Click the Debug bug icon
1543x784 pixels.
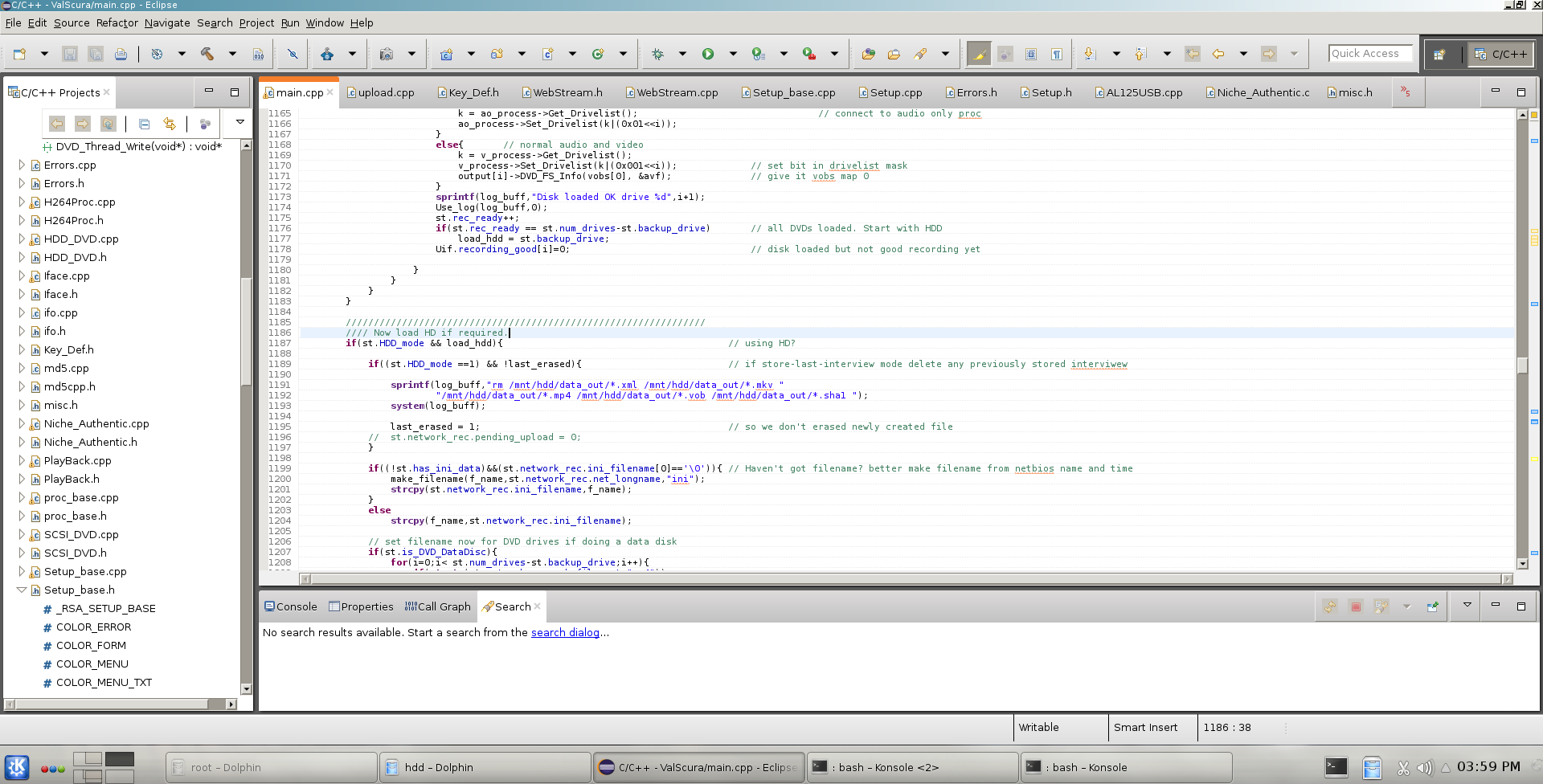[657, 54]
